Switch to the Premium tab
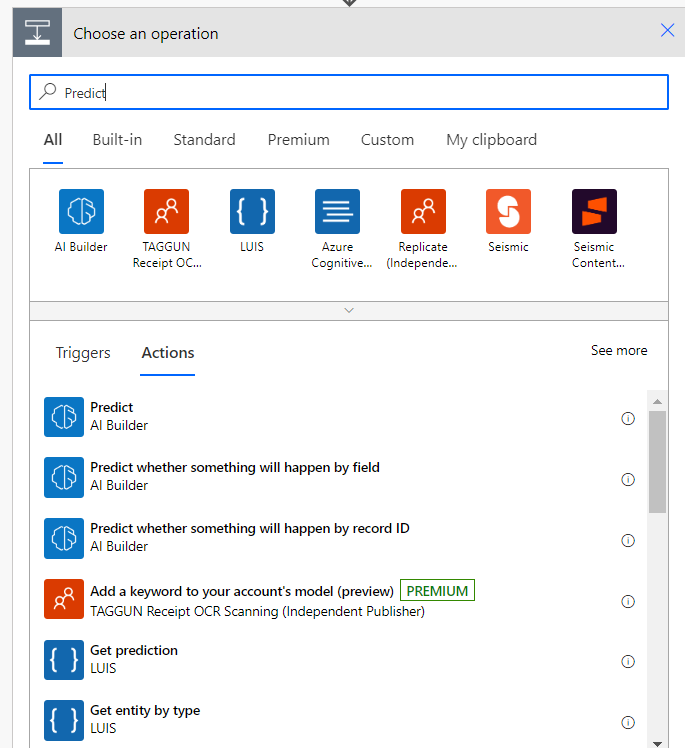The image size is (685, 748). point(298,140)
